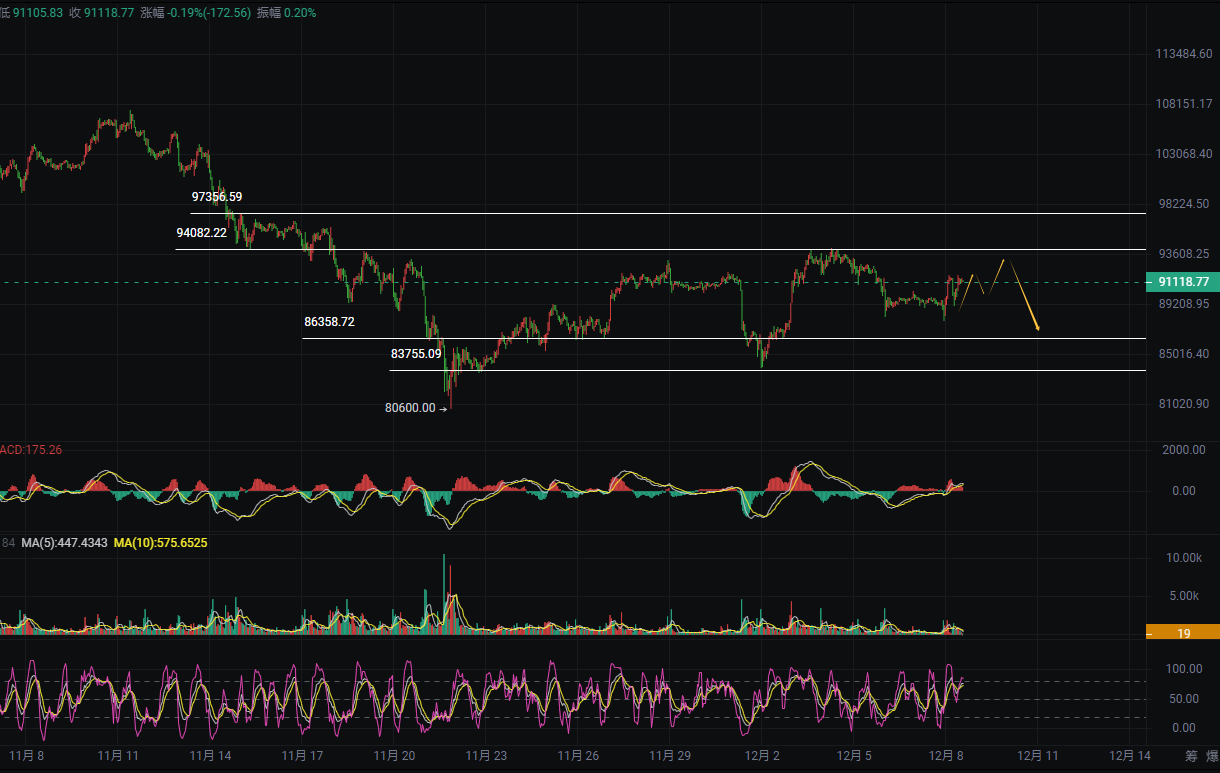This screenshot has width=1220, height=773.
Task: Click the 11月 23 date on time axis
Action: 485,755
